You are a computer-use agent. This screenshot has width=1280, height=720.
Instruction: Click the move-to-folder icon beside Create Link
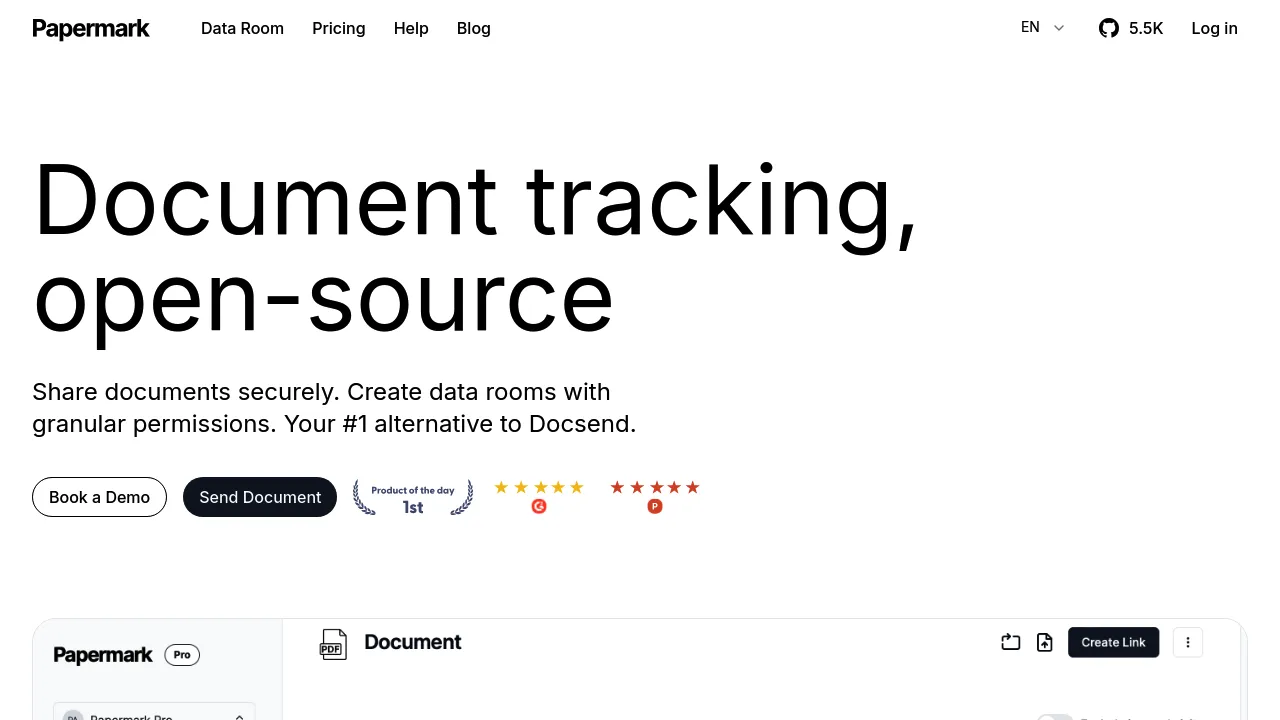click(x=1011, y=642)
